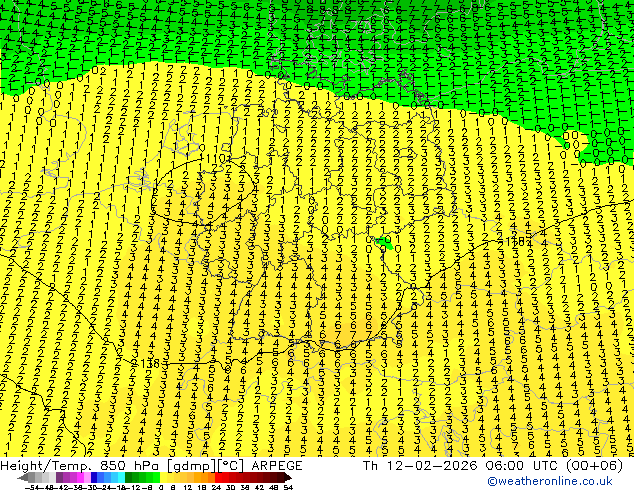This screenshot has height=490, width=634.
Task: Click the '118' contour label on the right
Action: coord(516,242)
